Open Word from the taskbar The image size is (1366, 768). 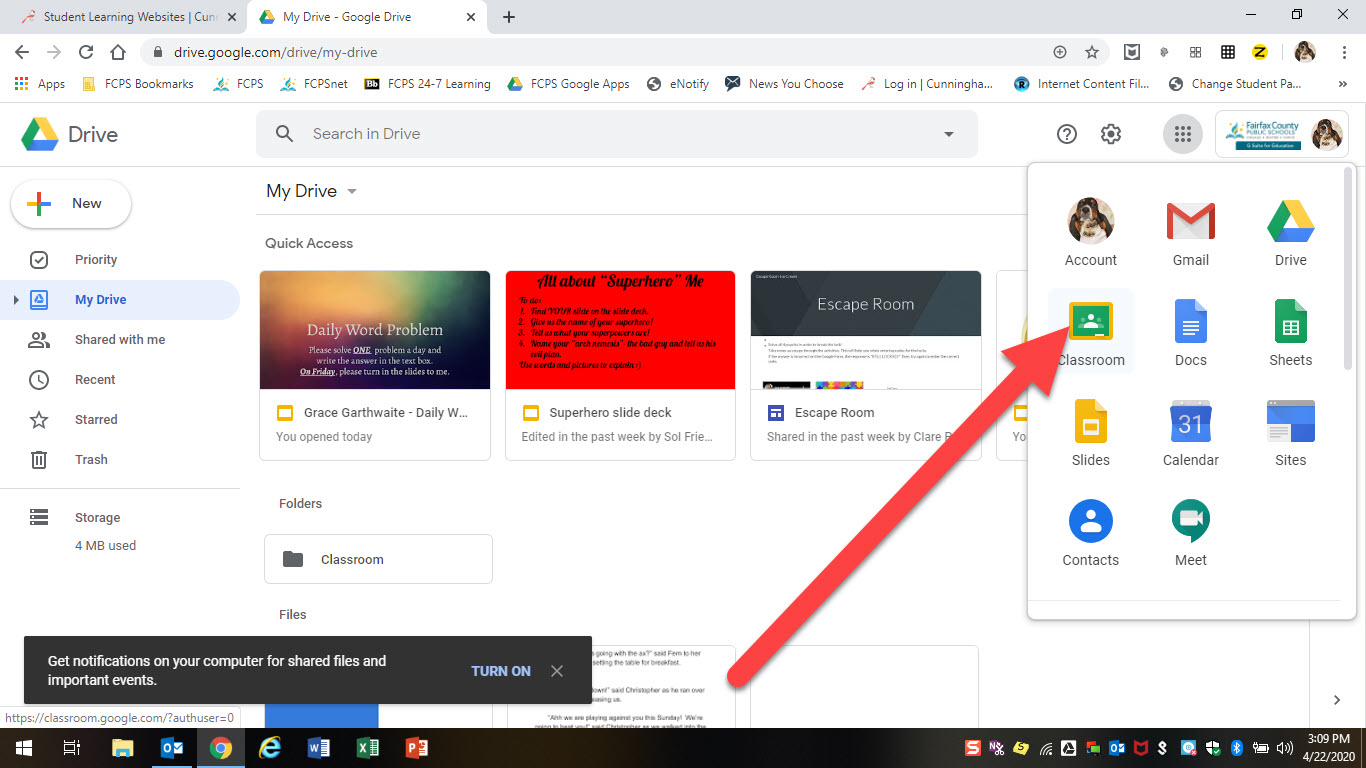pyautogui.click(x=319, y=747)
